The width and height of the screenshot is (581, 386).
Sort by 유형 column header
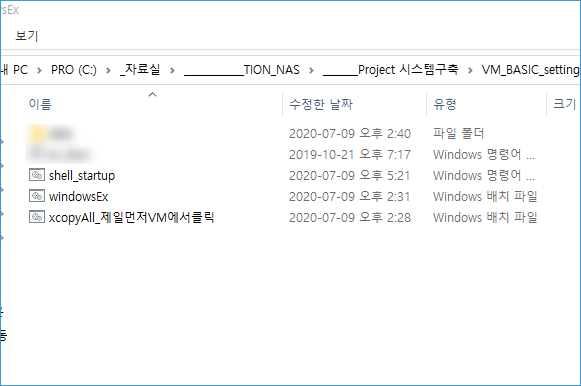[x=445, y=104]
